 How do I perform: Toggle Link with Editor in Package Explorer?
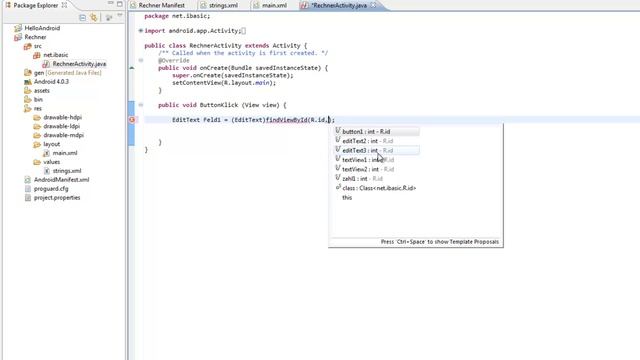point(94,18)
